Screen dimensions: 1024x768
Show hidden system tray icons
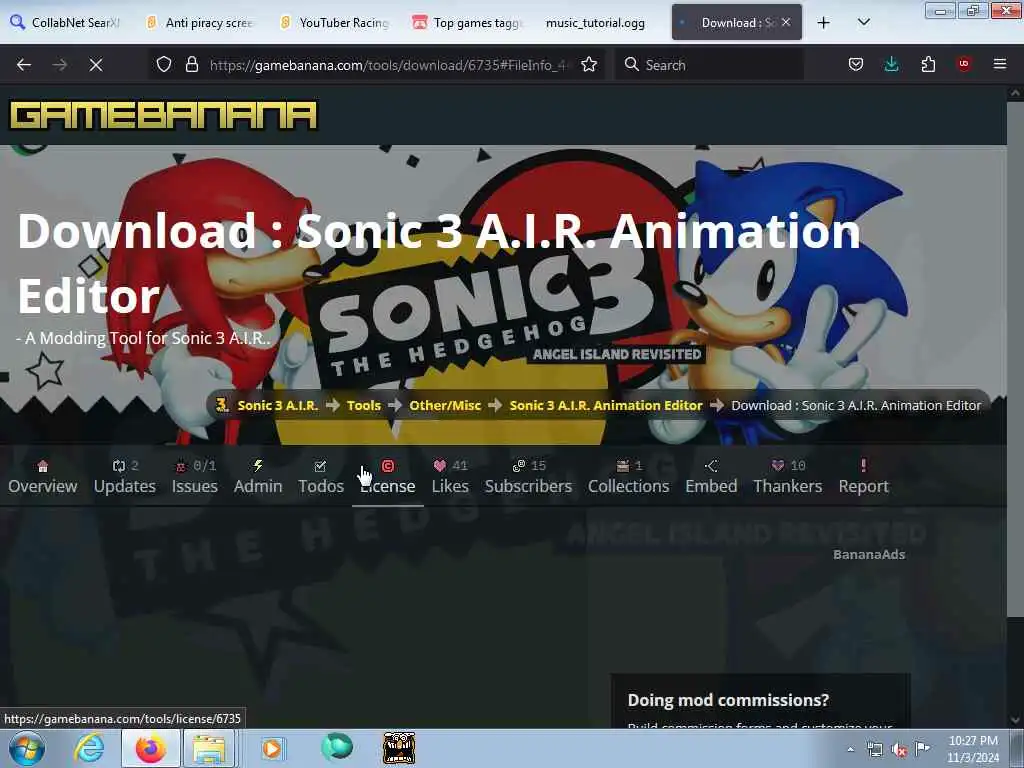(850, 750)
